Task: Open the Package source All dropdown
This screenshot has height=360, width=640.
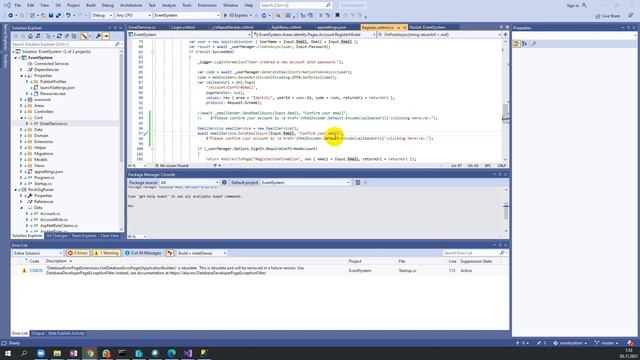Action: [189, 182]
